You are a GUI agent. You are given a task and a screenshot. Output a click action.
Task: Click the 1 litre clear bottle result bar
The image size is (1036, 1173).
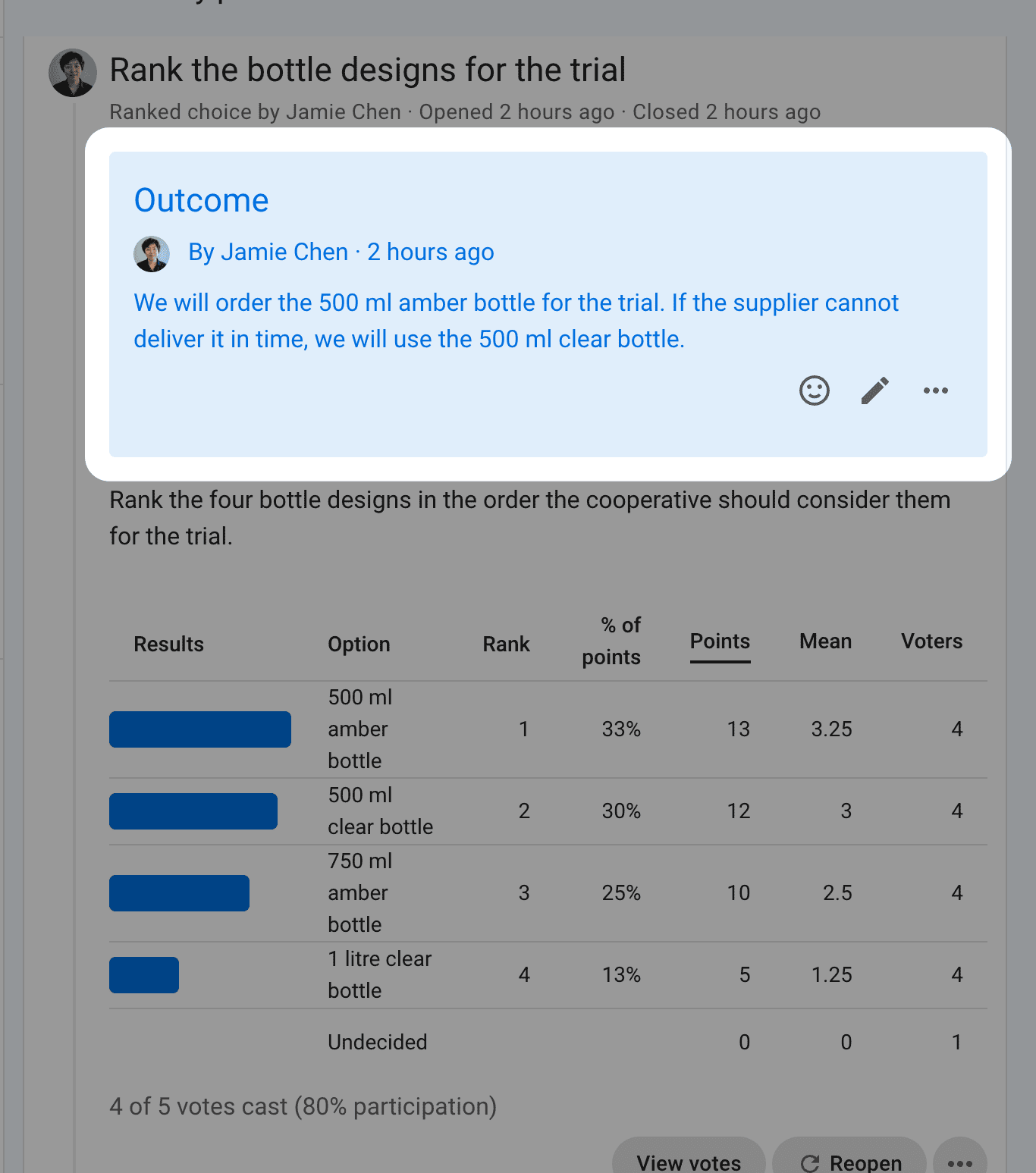tap(144, 975)
